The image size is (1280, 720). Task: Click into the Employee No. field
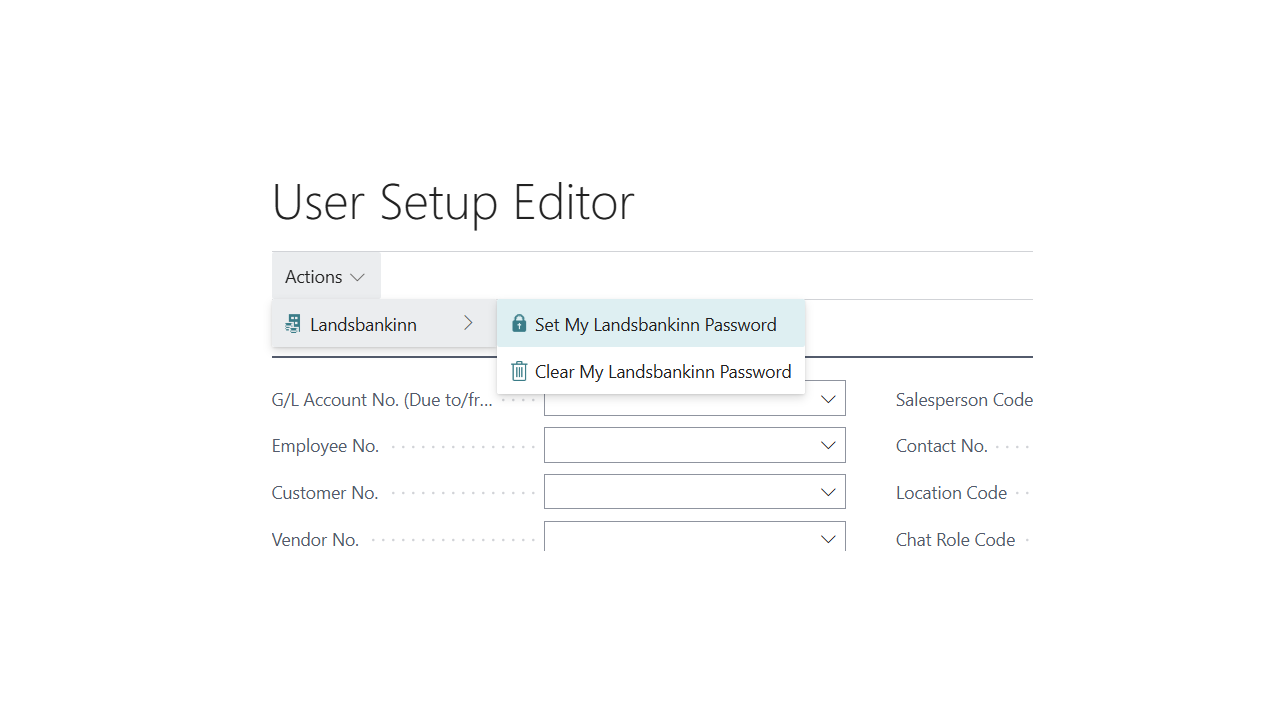click(x=695, y=445)
